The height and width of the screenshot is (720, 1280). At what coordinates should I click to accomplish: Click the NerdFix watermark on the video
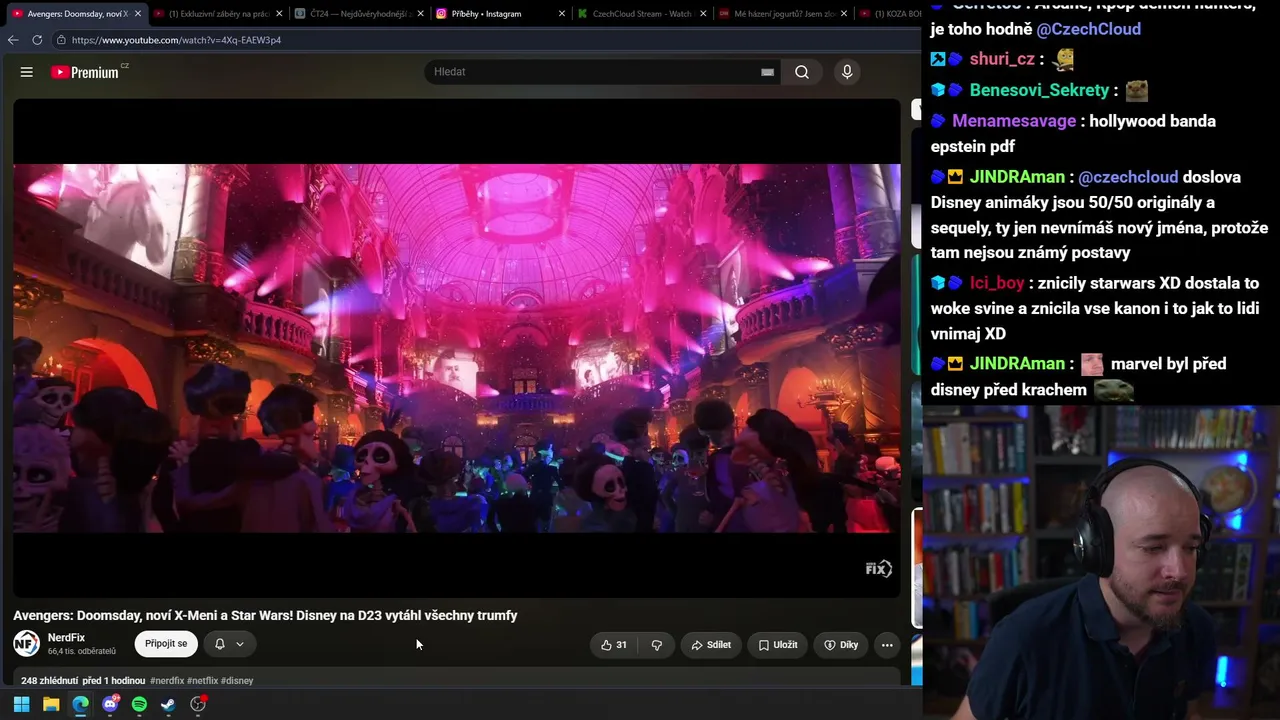pyautogui.click(x=878, y=569)
